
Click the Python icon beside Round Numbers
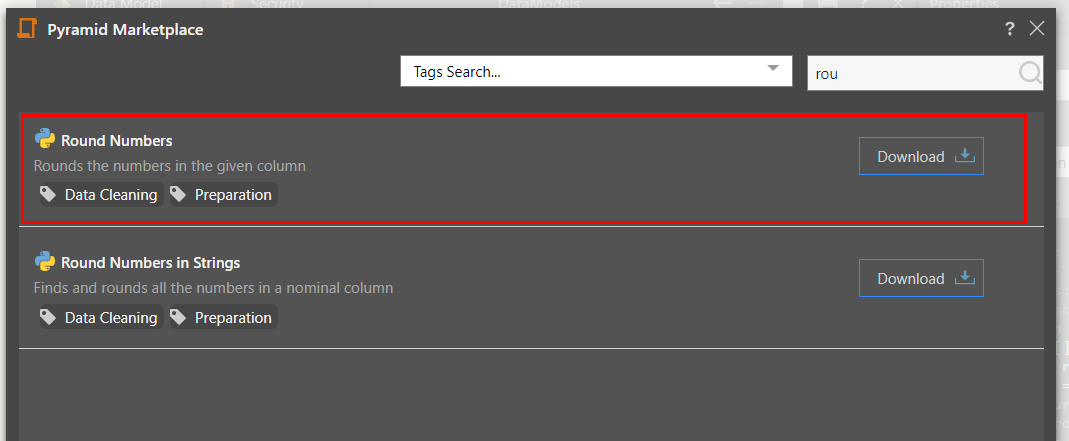pyautogui.click(x=44, y=139)
